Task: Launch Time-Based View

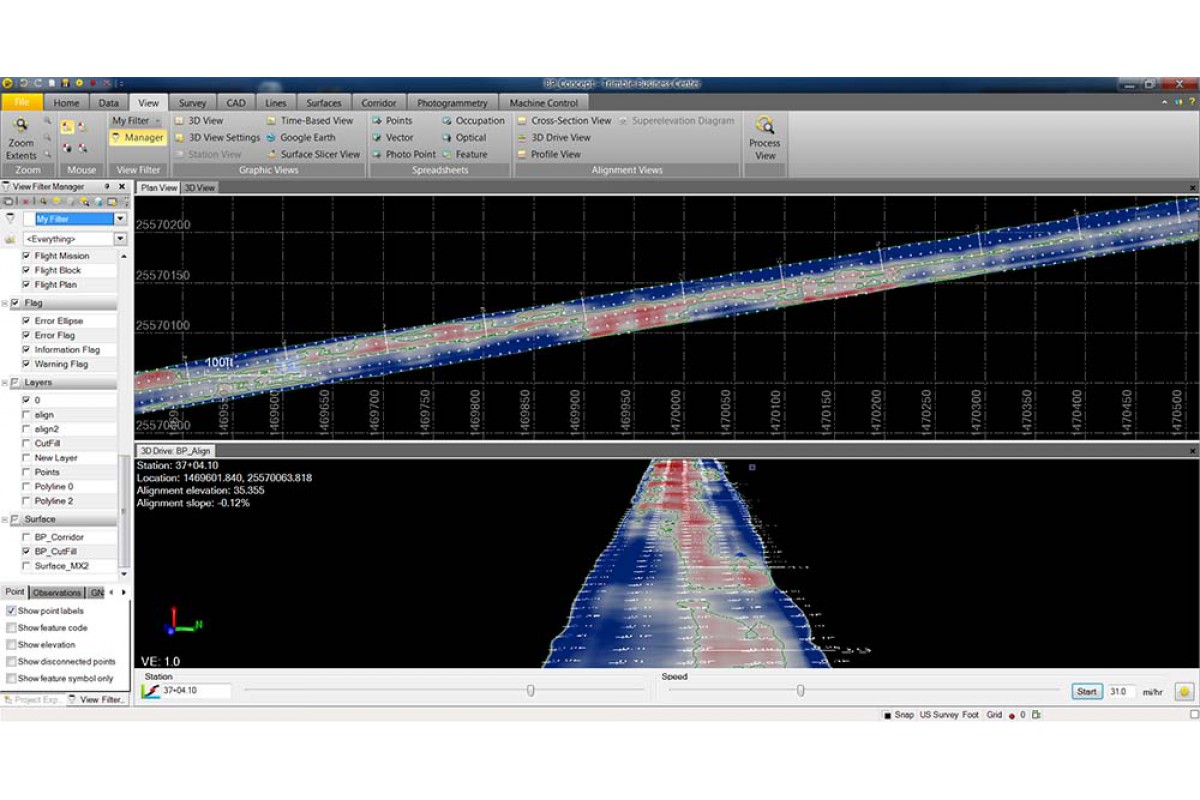Action: point(310,120)
